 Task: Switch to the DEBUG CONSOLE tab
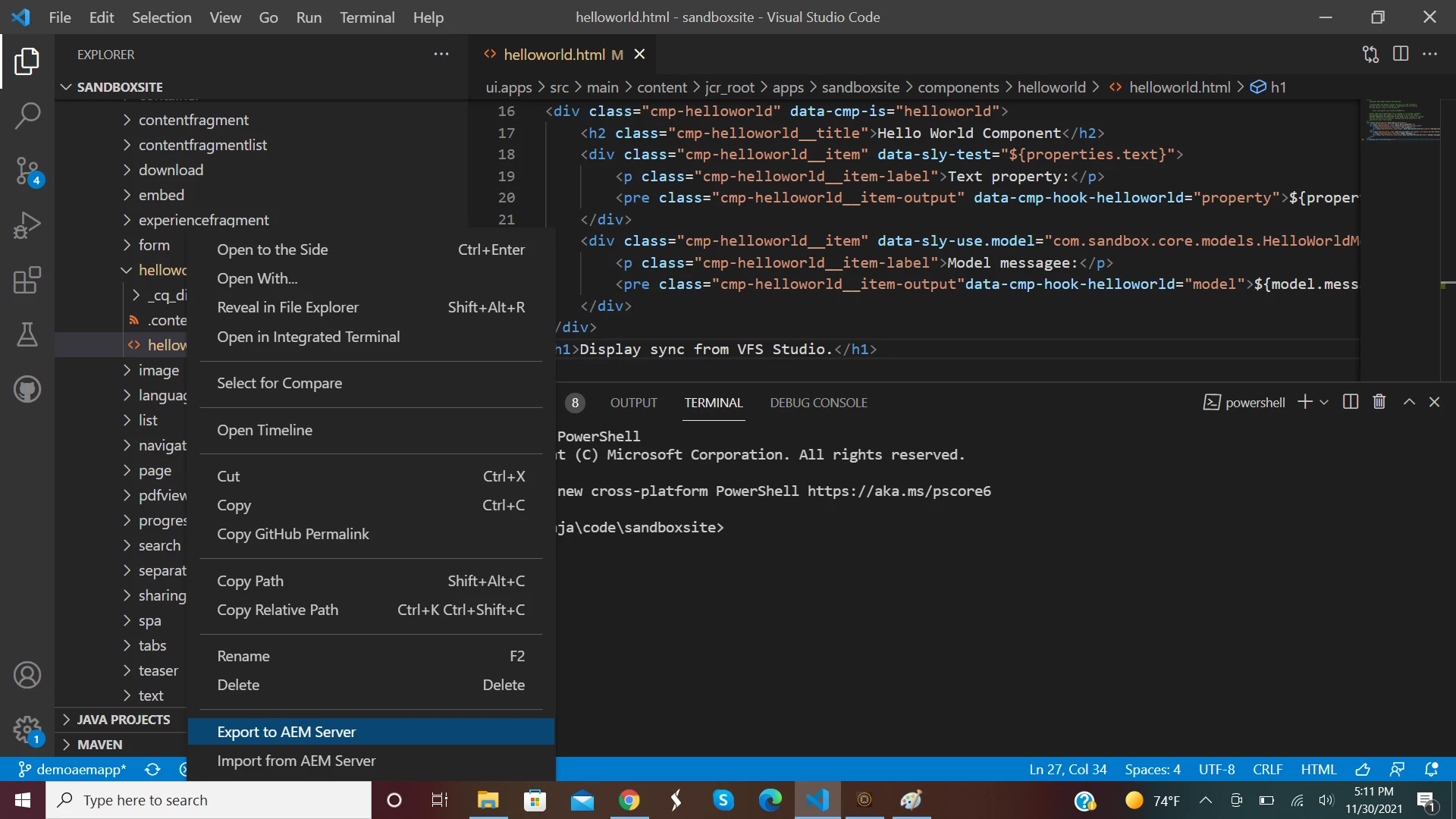(x=818, y=403)
